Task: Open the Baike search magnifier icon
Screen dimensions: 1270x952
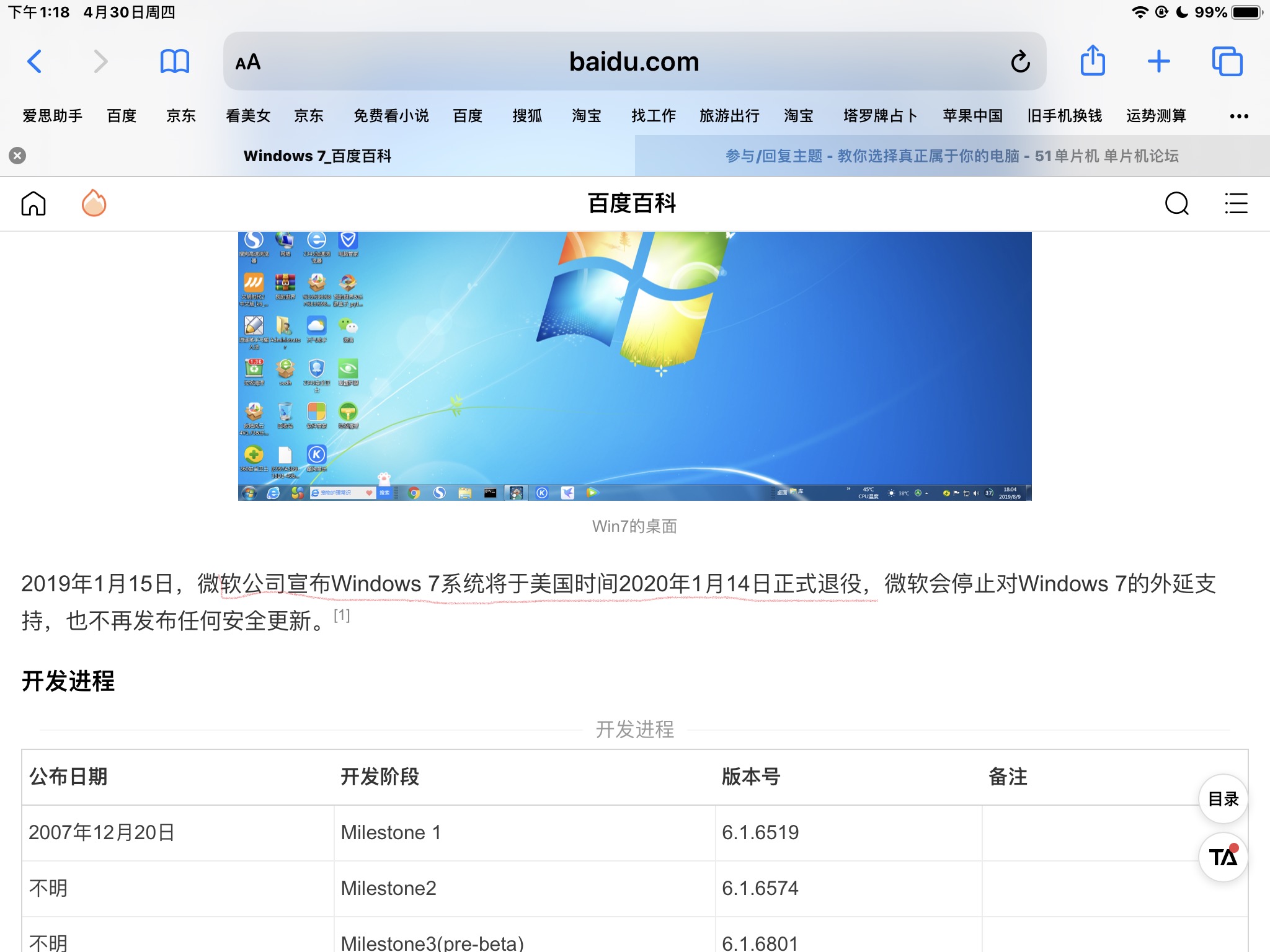Action: pyautogui.click(x=1177, y=203)
